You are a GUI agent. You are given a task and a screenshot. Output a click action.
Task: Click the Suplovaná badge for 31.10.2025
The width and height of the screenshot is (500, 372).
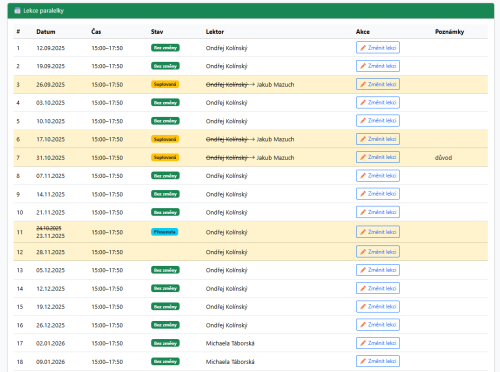165,157
